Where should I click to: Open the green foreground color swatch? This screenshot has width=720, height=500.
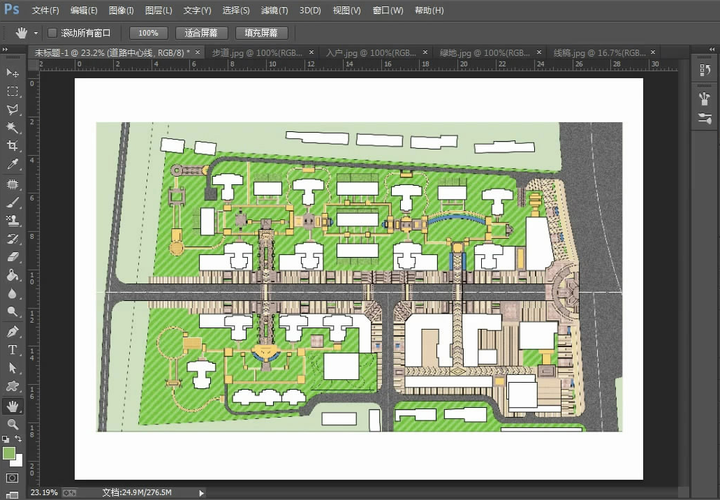8,454
